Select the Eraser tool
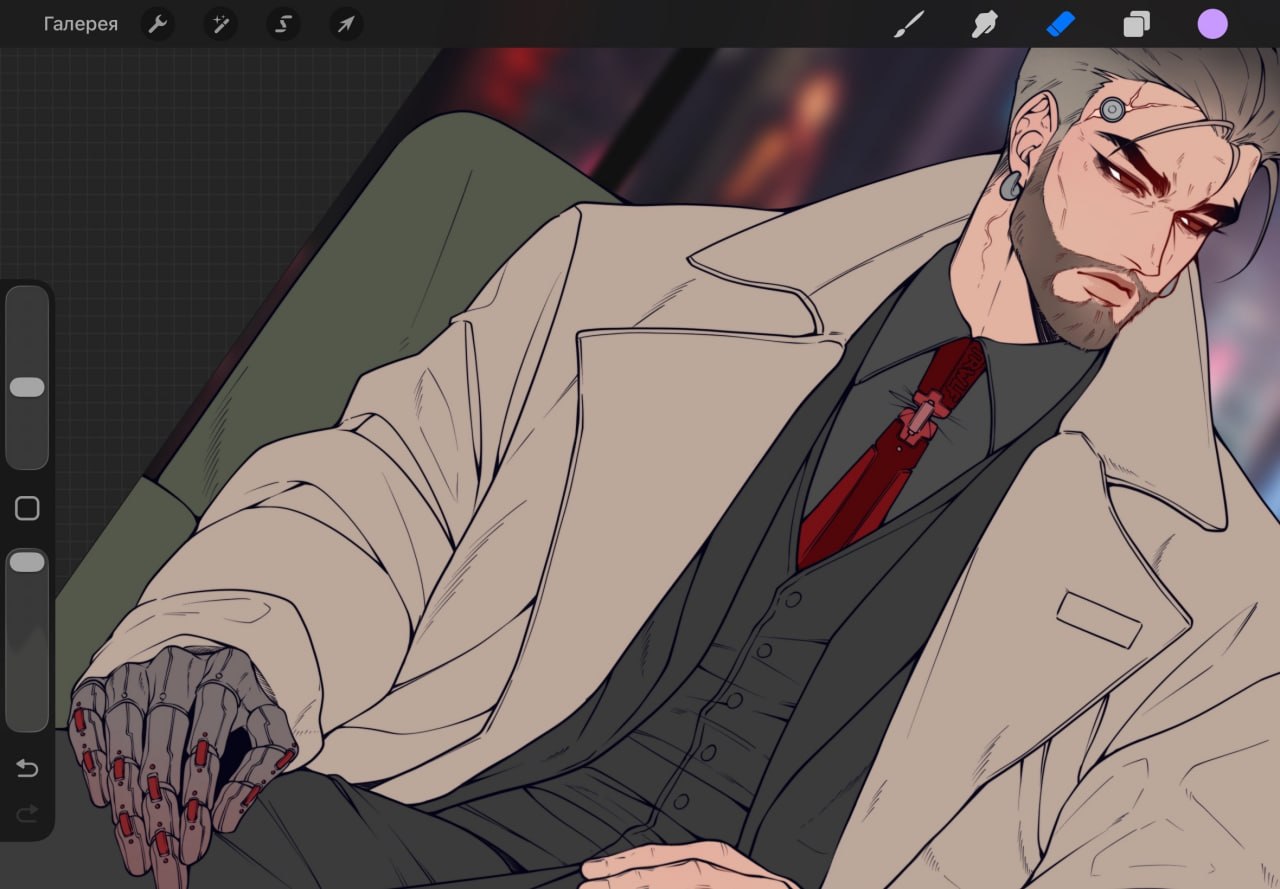The image size is (1280, 889). pos(1060,24)
